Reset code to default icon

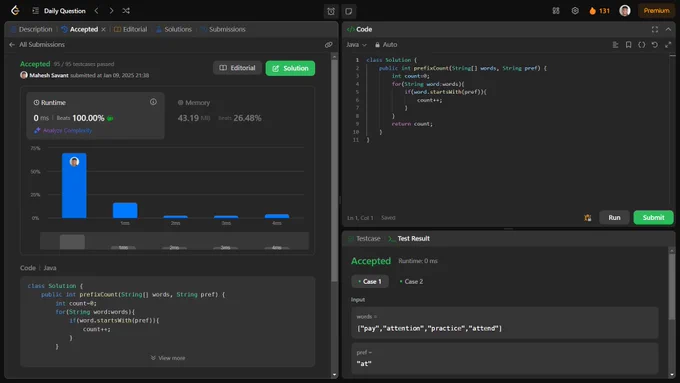point(654,45)
